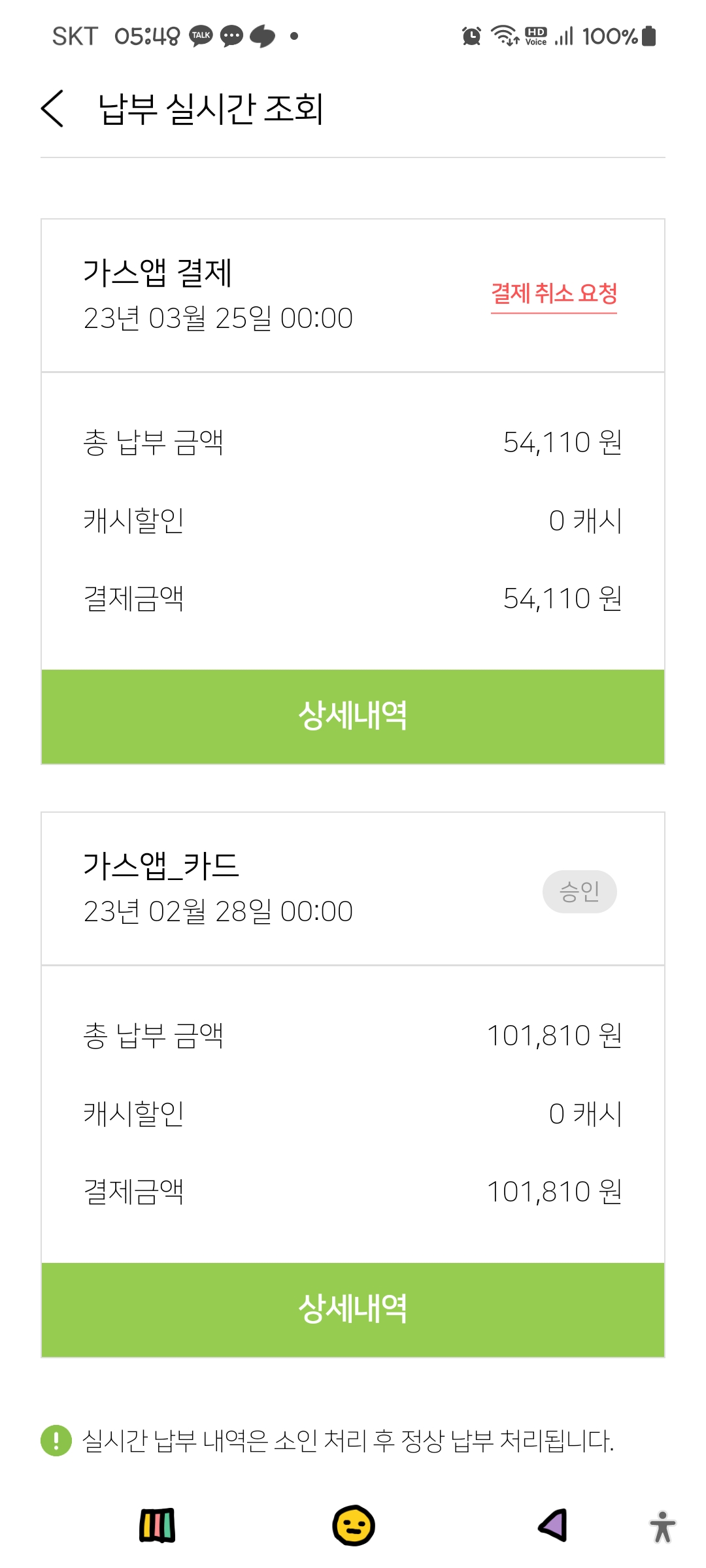Viewport: 706px width, 1568px height.
Task: Open 상세내역 for the 54,110 원 payment
Action: click(353, 716)
